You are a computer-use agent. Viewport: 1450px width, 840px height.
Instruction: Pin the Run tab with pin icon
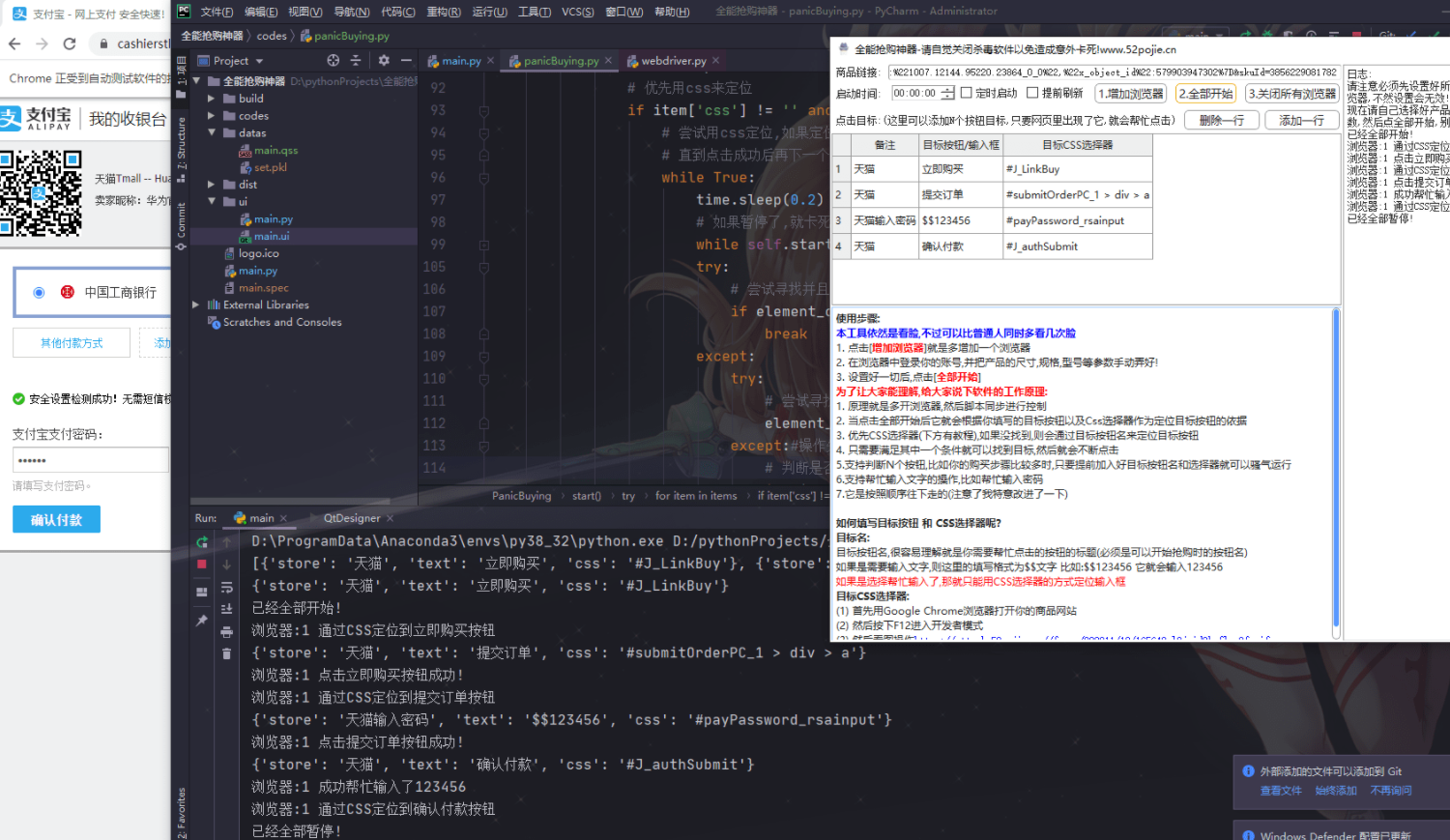[201, 621]
